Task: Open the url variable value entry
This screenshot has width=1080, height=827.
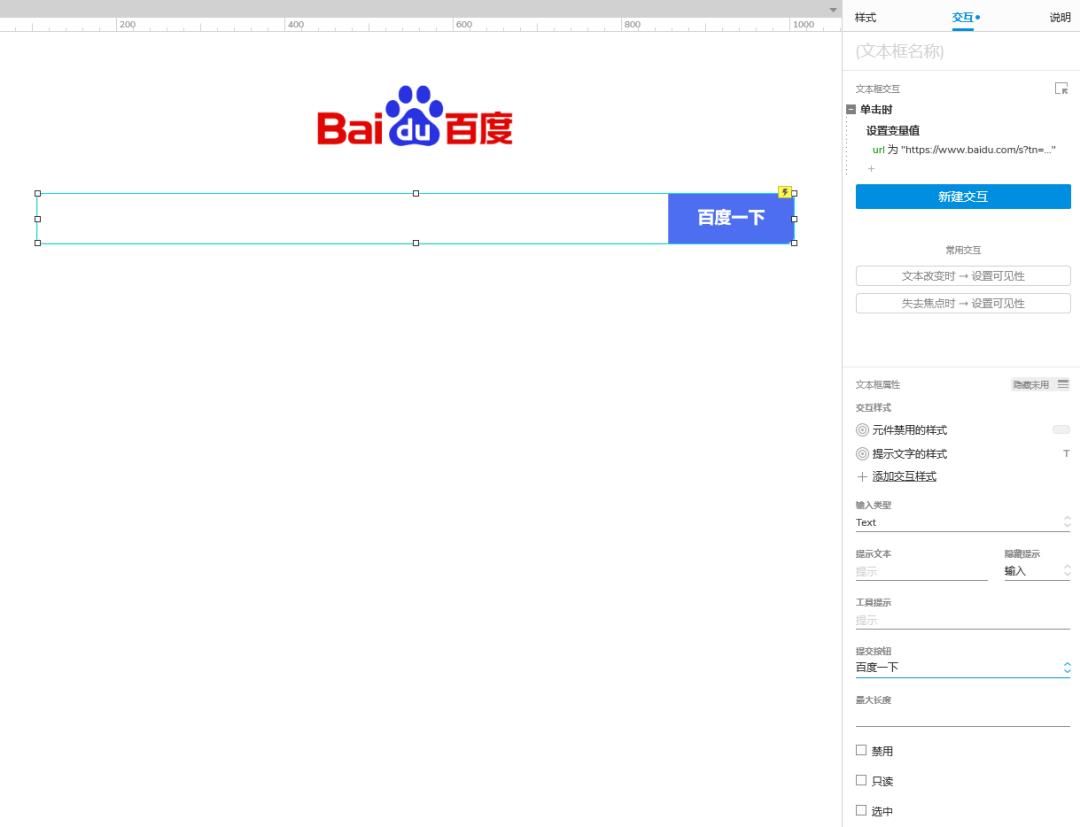Action: tap(964, 149)
